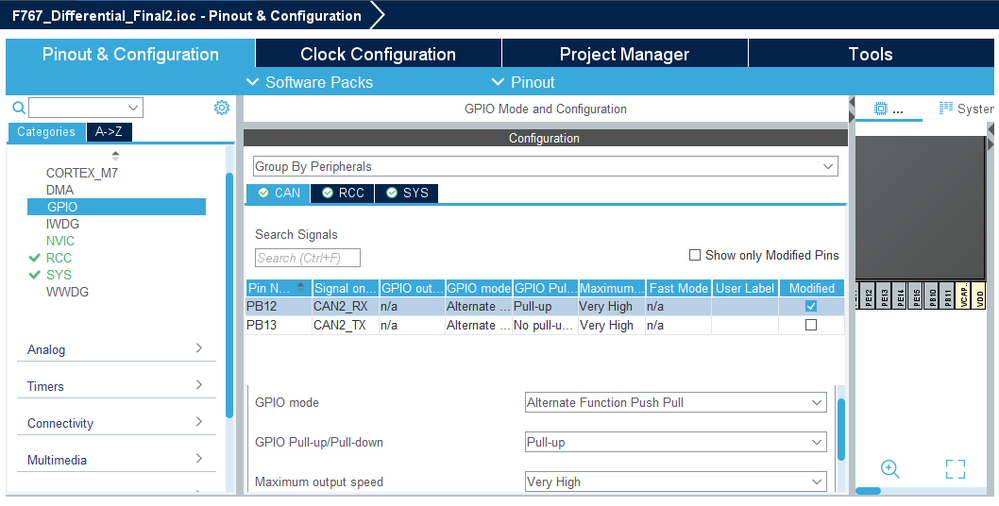This screenshot has height=506, width=999.
Task: Open the System view tab icon
Action: pos(945,108)
